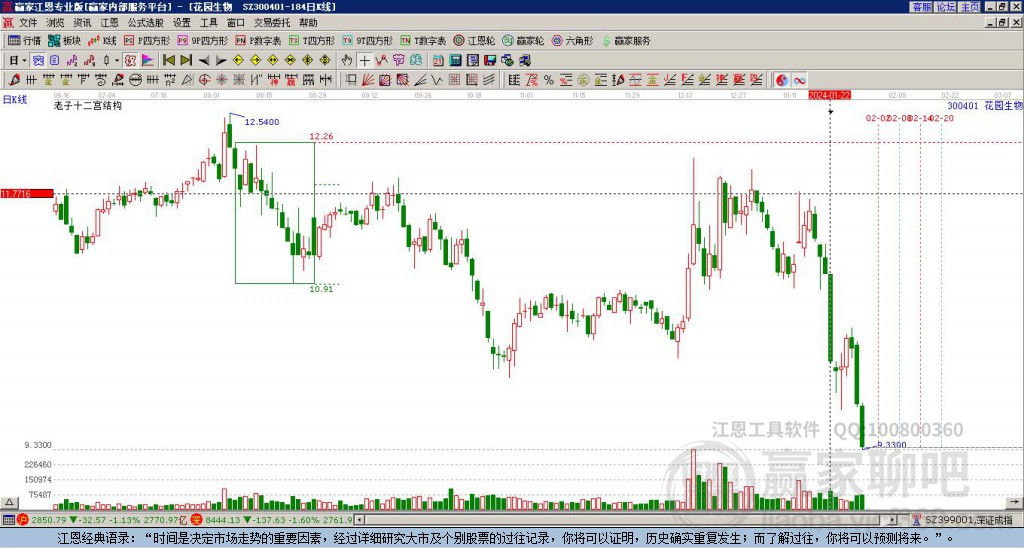Click the 11.7716 red price label
The image size is (1024, 548).
(x=27, y=193)
